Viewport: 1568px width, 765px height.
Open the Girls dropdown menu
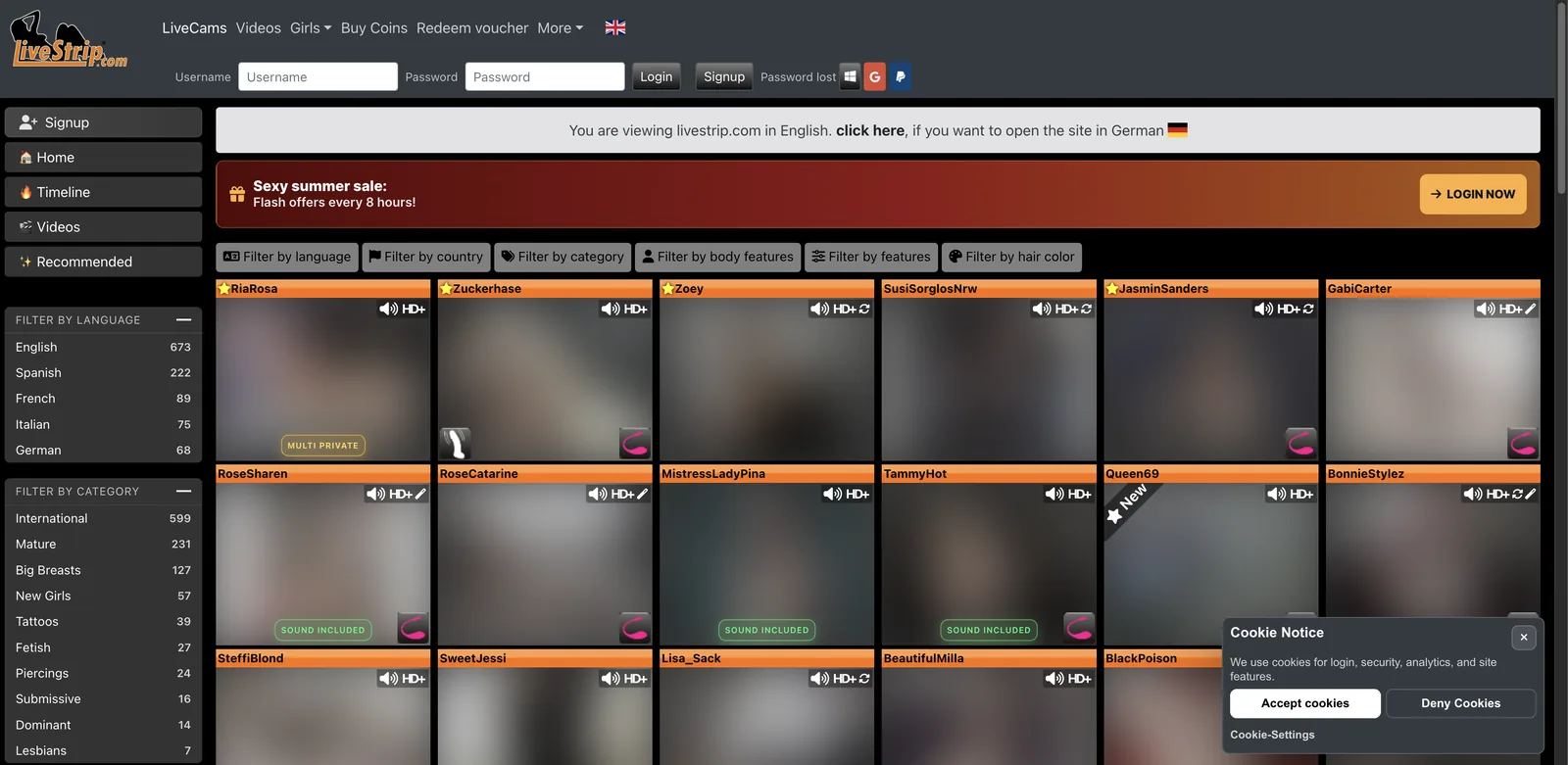pyautogui.click(x=311, y=27)
